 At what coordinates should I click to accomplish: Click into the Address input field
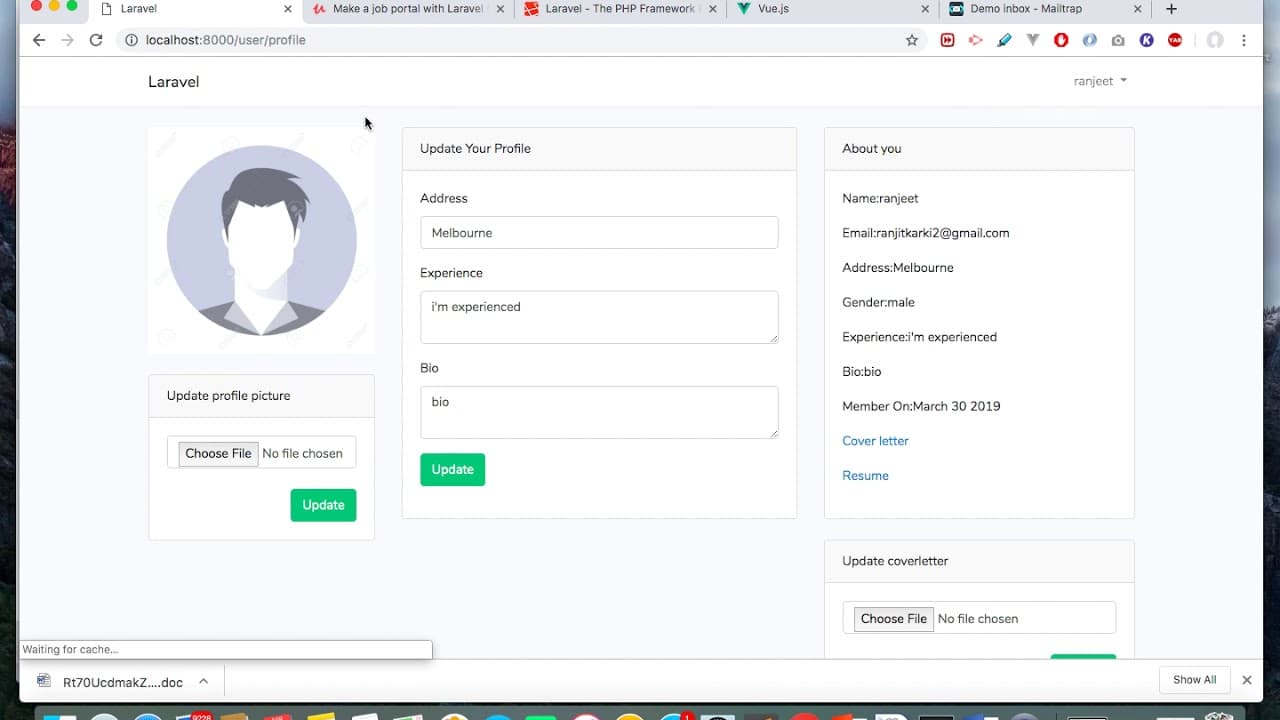599,232
